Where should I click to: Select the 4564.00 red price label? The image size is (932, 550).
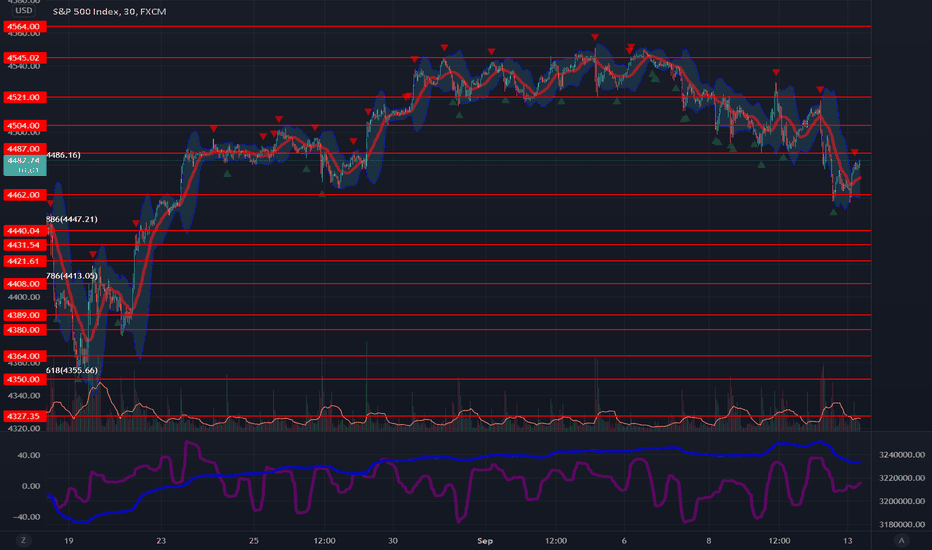pos(25,26)
